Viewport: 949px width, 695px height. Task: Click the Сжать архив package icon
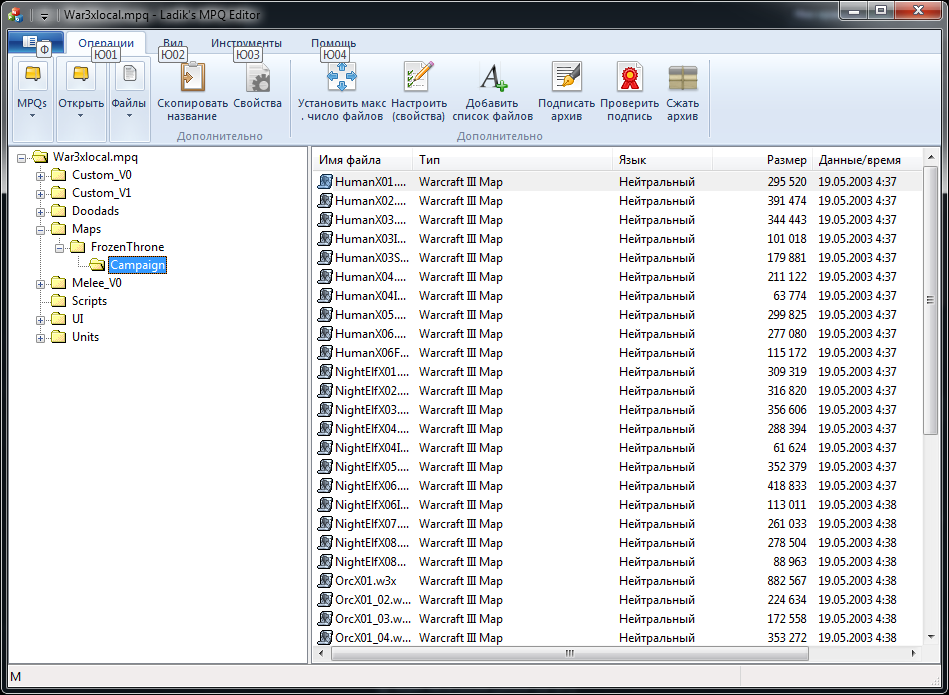pos(683,77)
